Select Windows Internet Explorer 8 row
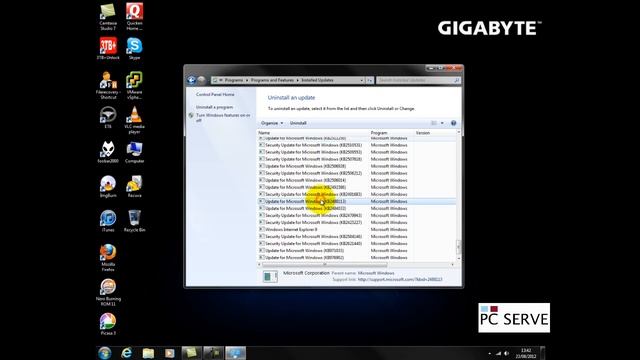This screenshot has height=360, width=640. pyautogui.click(x=357, y=229)
